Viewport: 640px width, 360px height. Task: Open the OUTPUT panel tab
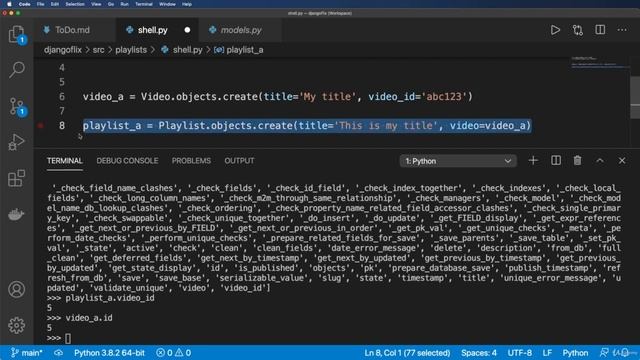239,161
